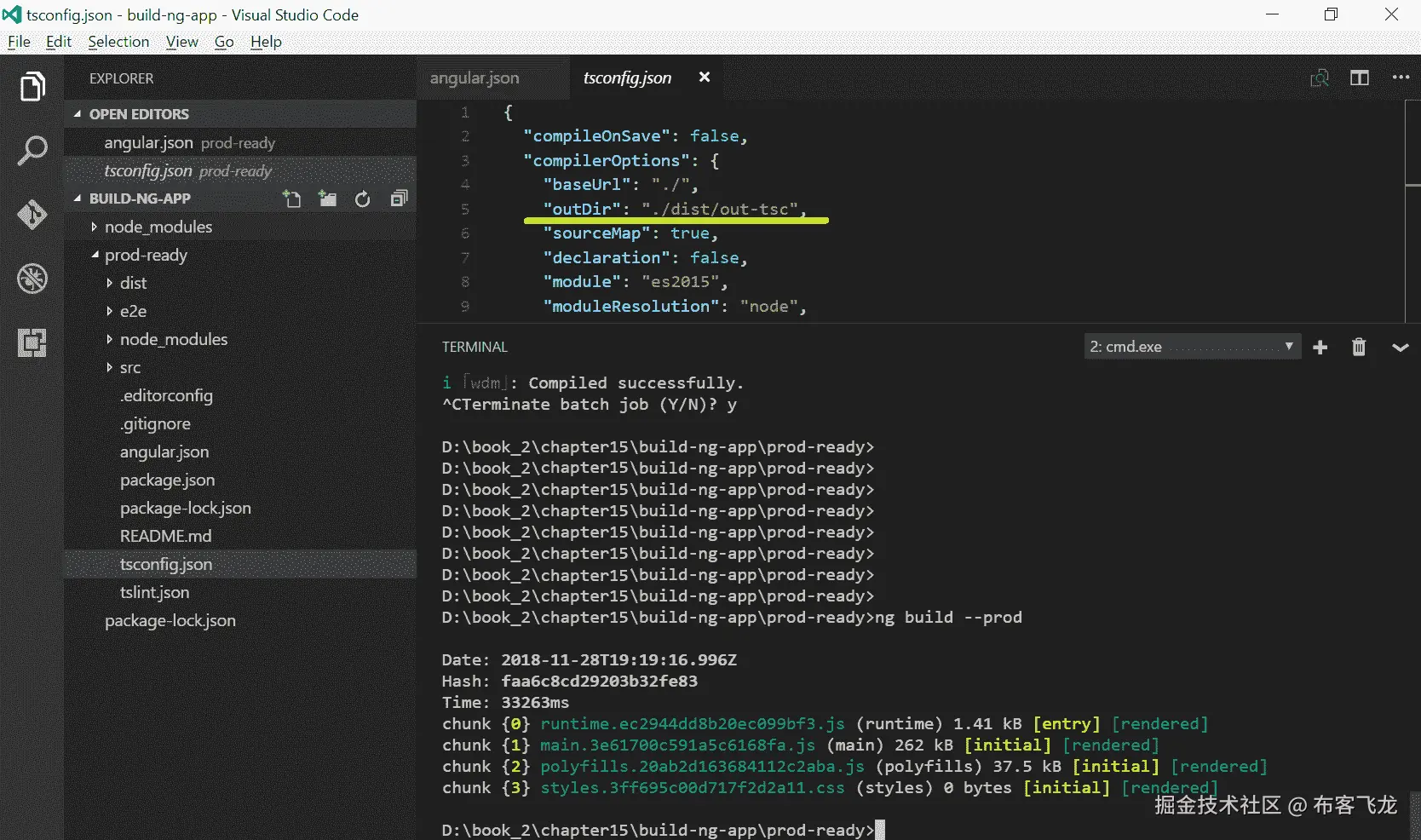Click the "outDir" key in editor
Viewport: 1421px width, 840px height.
coord(583,209)
